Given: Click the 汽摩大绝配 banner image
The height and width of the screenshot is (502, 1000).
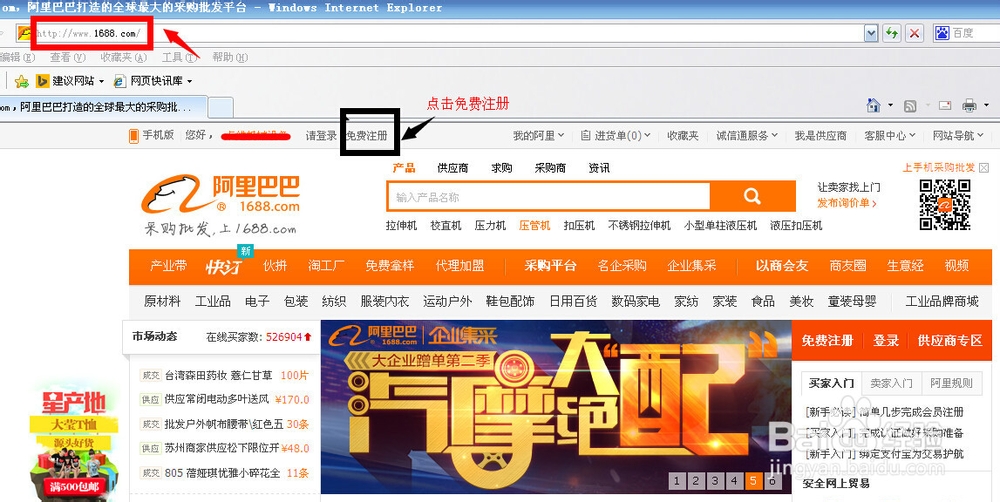Looking at the screenshot, I should (555, 407).
